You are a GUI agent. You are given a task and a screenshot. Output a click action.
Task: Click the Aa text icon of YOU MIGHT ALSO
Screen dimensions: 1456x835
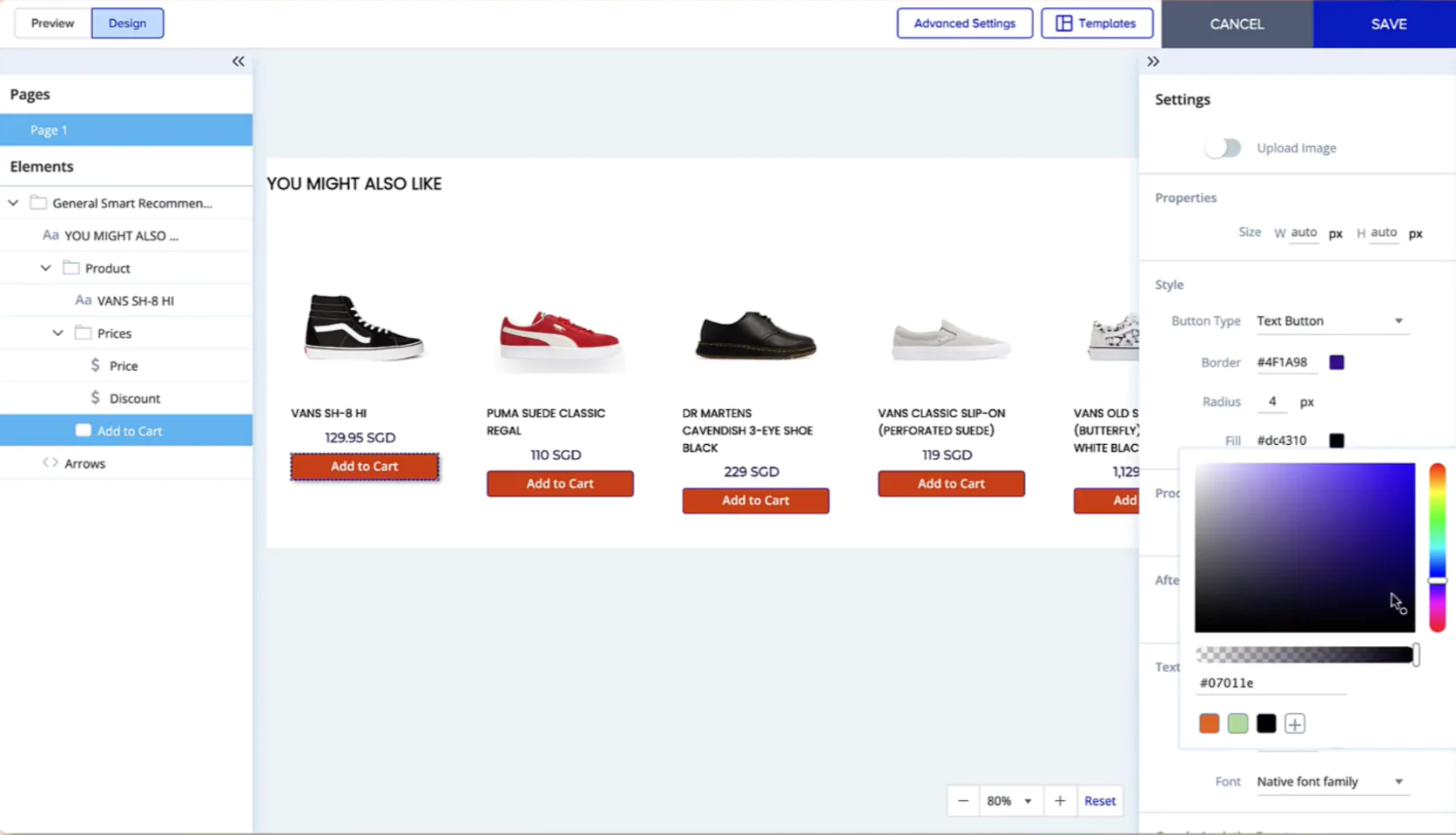(x=51, y=235)
